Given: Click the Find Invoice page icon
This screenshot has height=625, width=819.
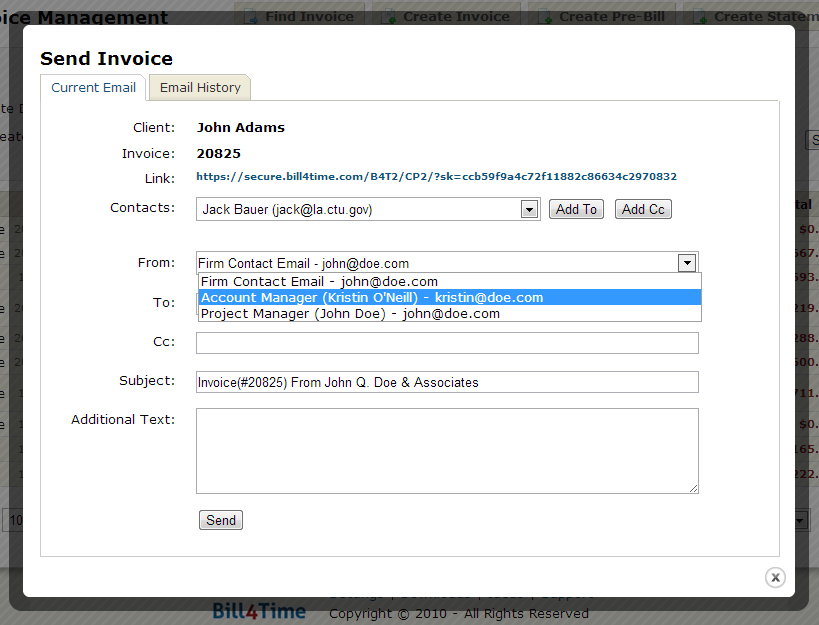Looking at the screenshot, I should point(252,17).
